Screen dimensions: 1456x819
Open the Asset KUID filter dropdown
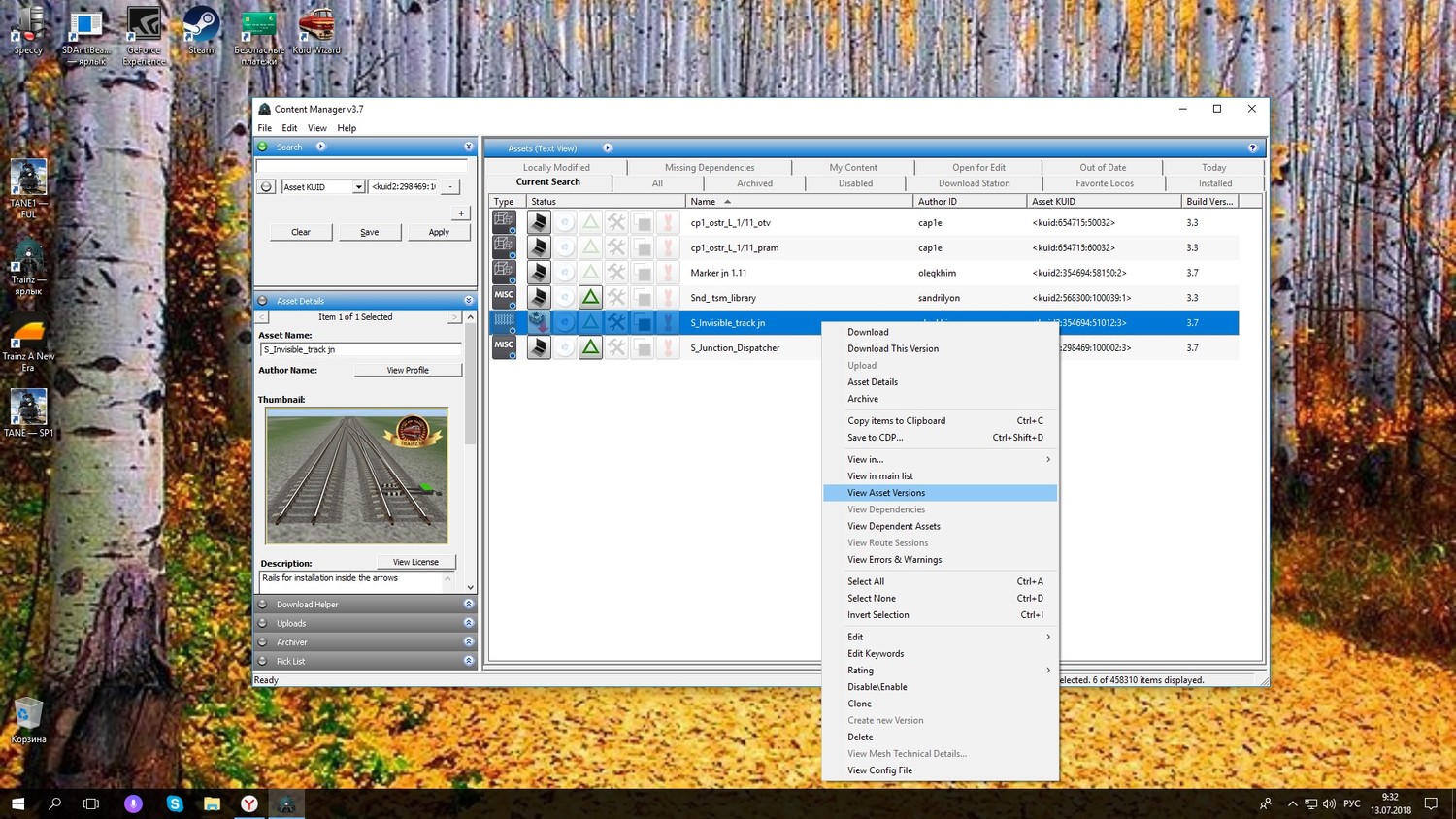[x=358, y=187]
